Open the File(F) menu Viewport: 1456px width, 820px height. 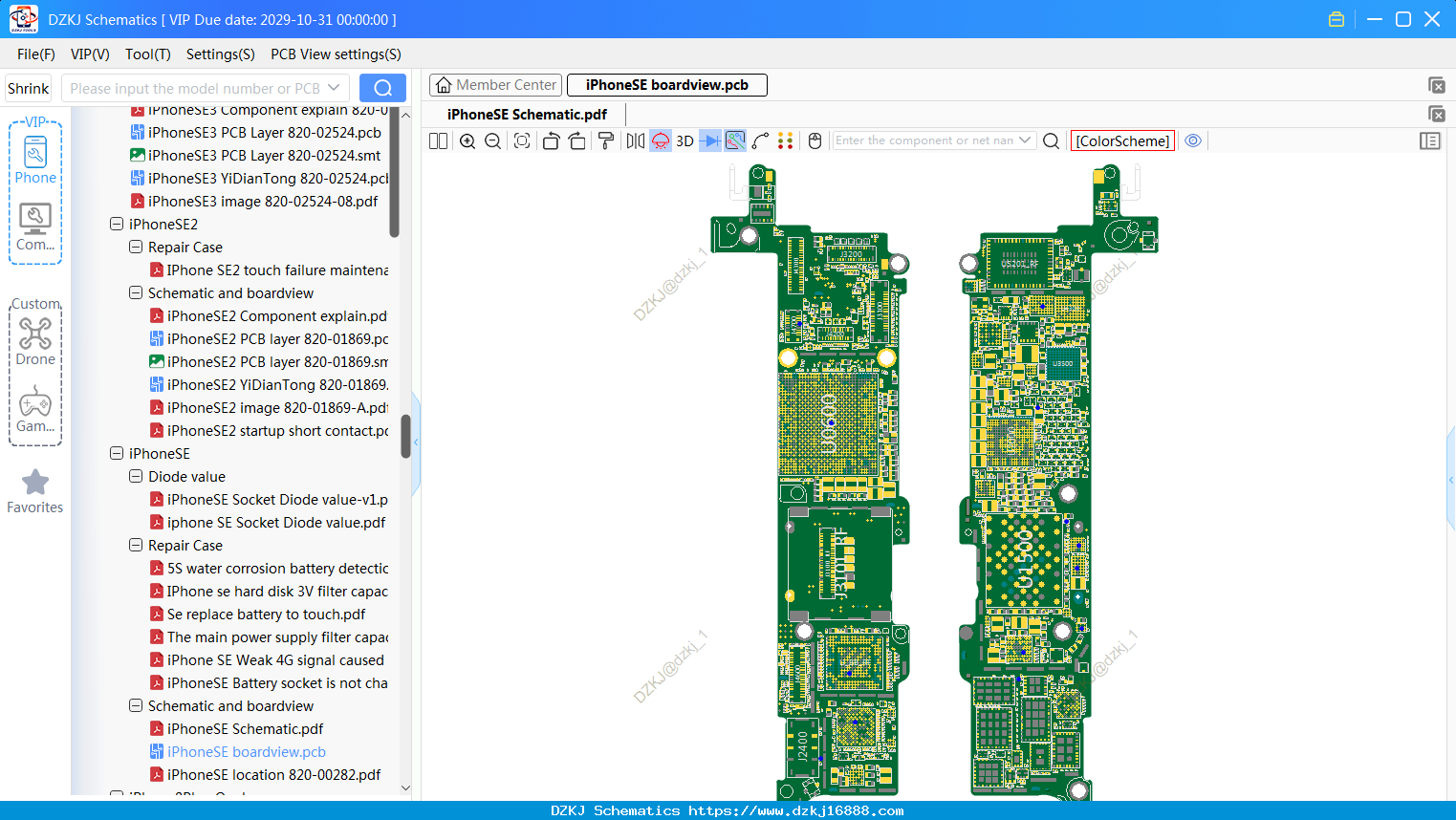[36, 54]
